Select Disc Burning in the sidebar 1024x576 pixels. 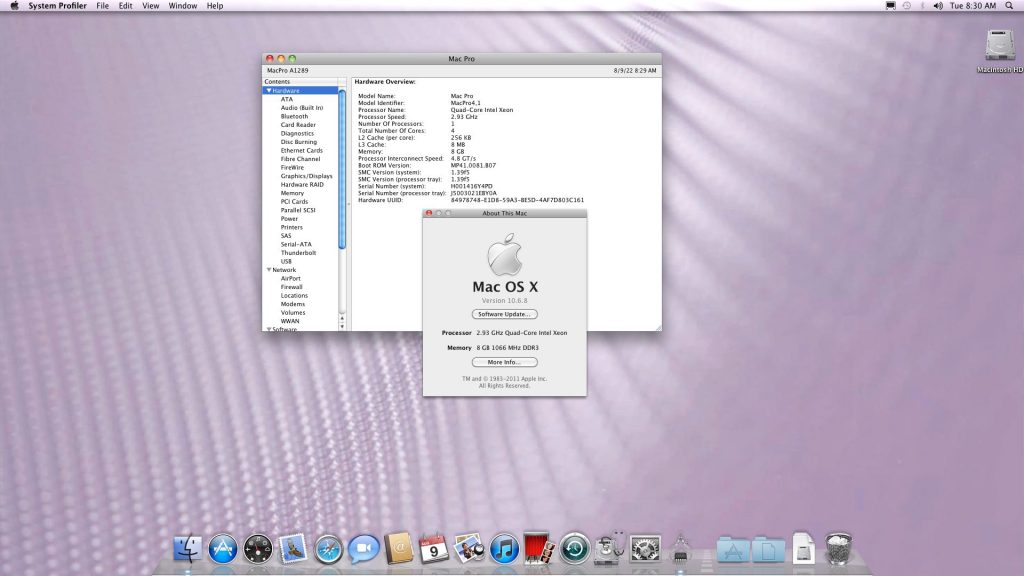[x=298, y=142]
